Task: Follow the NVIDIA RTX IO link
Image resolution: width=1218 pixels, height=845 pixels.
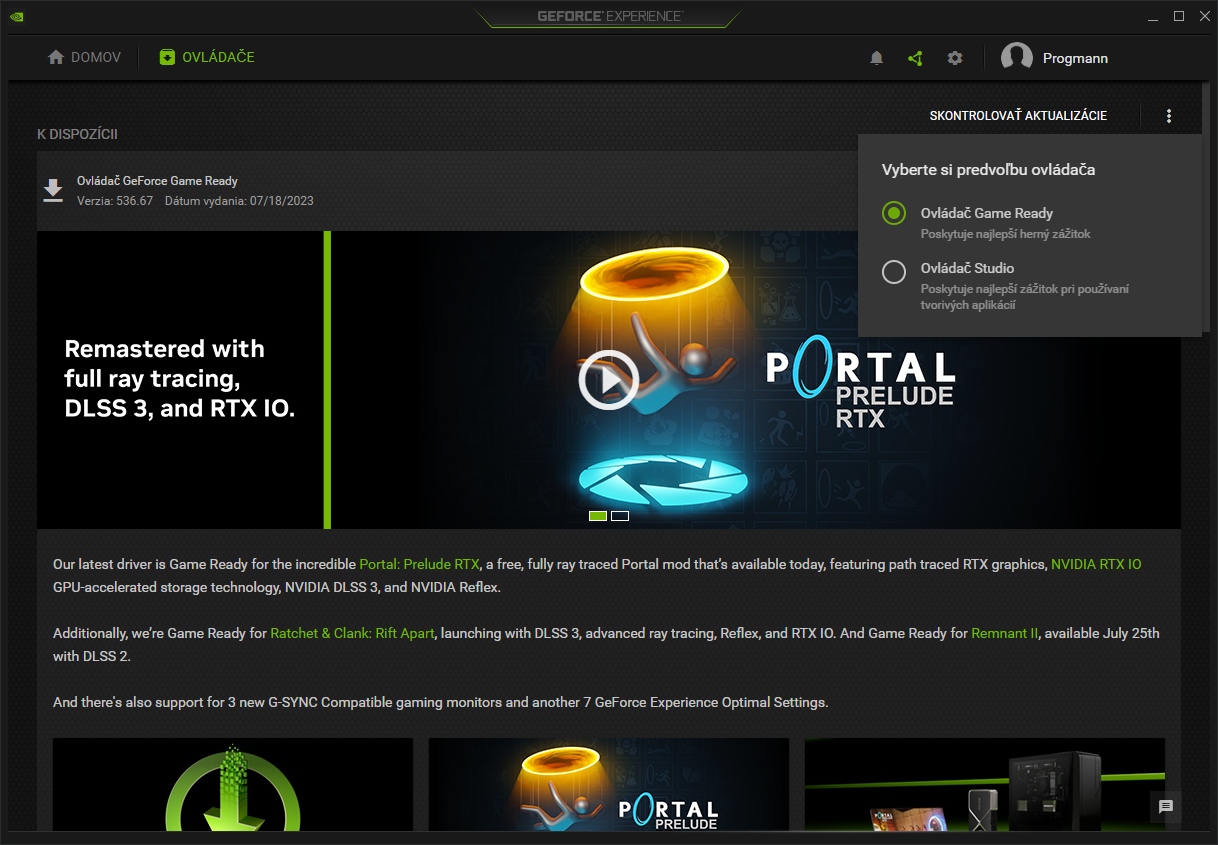Action: pos(1095,564)
